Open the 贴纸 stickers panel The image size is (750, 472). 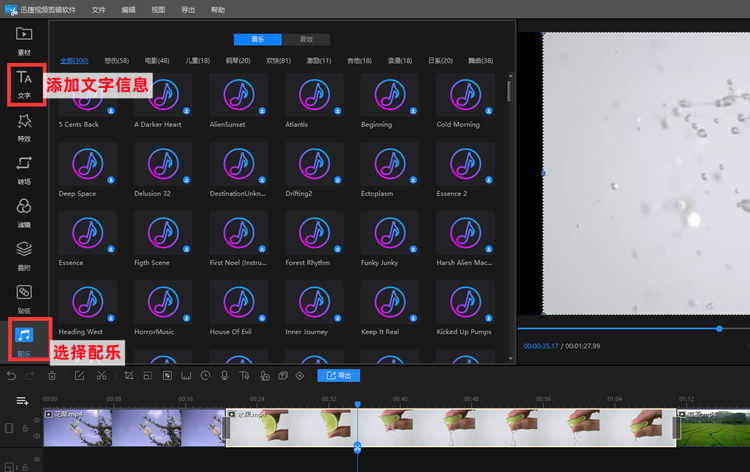point(24,300)
